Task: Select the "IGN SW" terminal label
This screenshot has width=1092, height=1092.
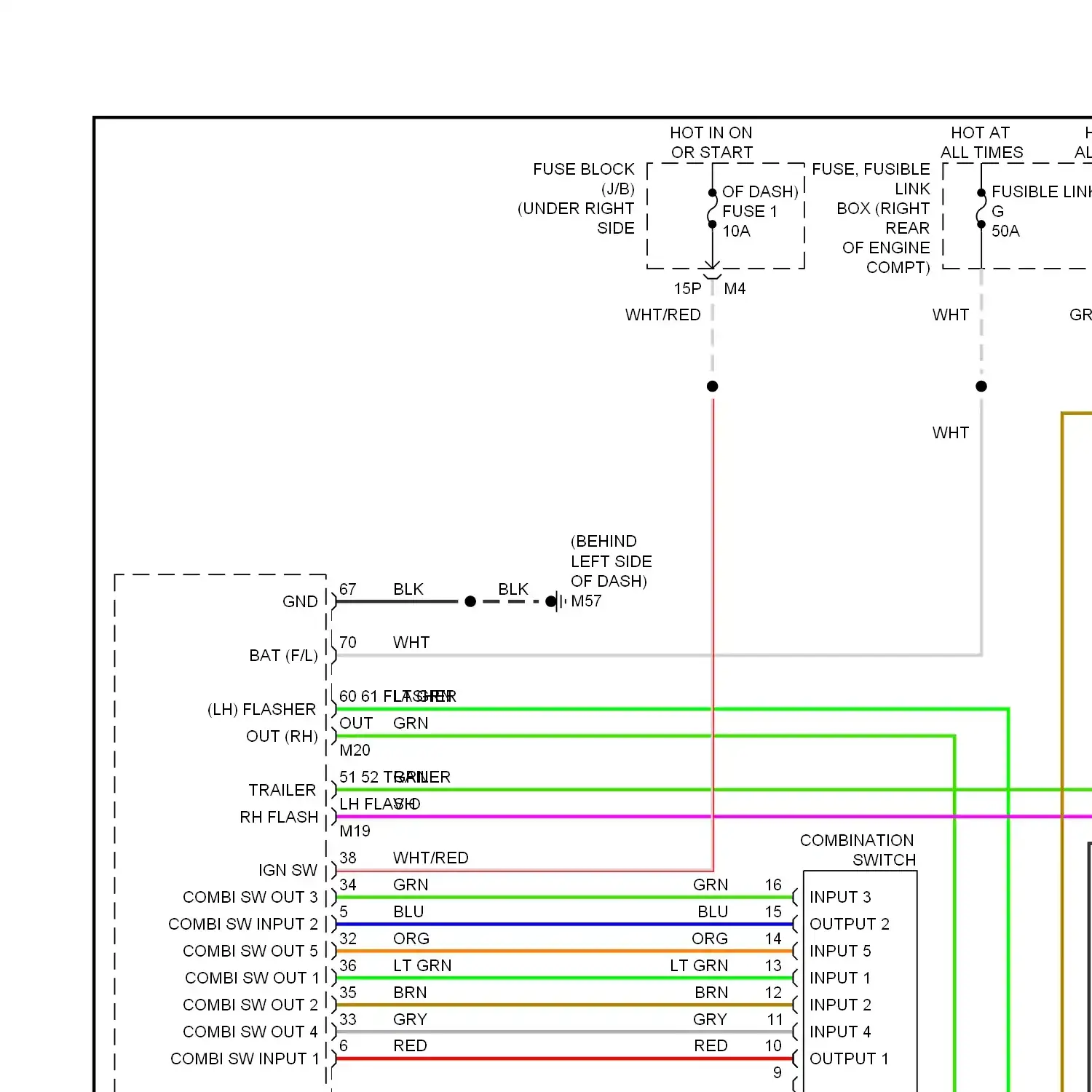Action: point(288,870)
